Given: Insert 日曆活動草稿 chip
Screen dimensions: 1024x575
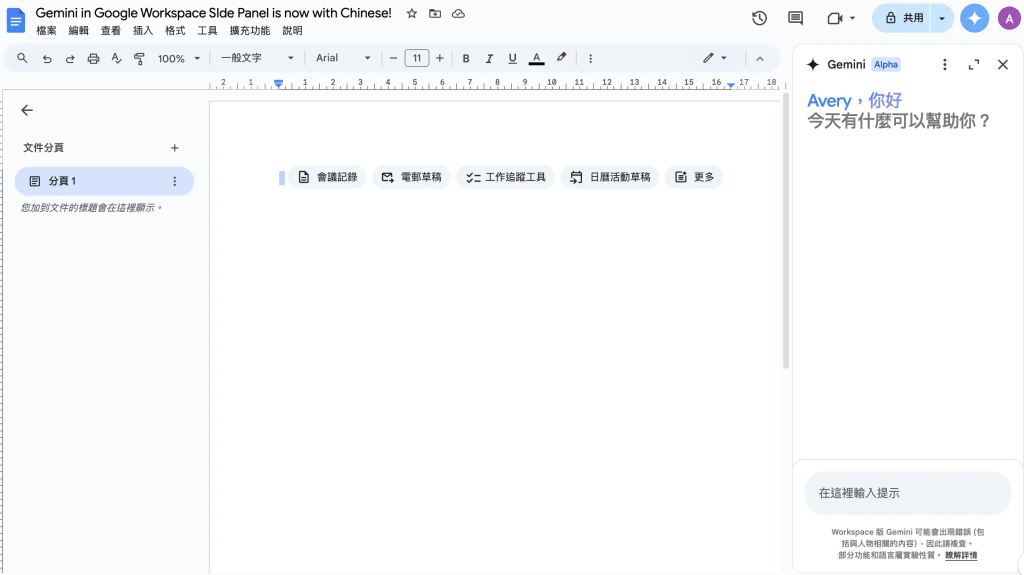Looking at the screenshot, I should [x=610, y=177].
